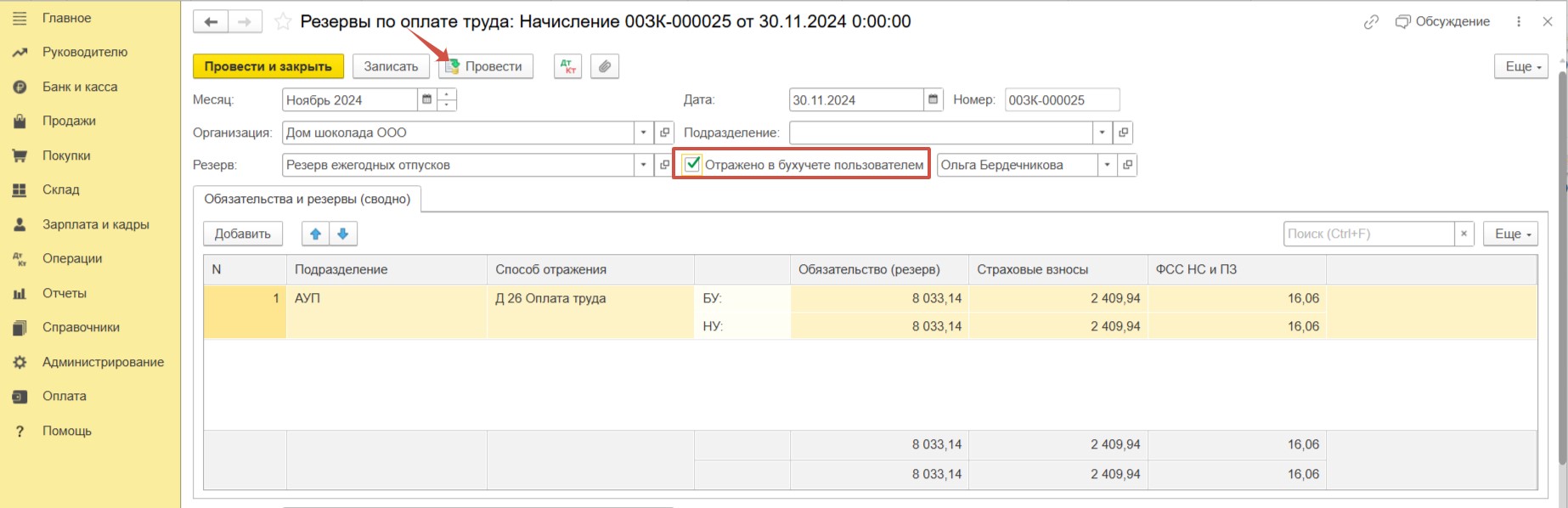Expand Резерв dropdown list
Viewport: 1568px width, 508px height.
click(644, 165)
